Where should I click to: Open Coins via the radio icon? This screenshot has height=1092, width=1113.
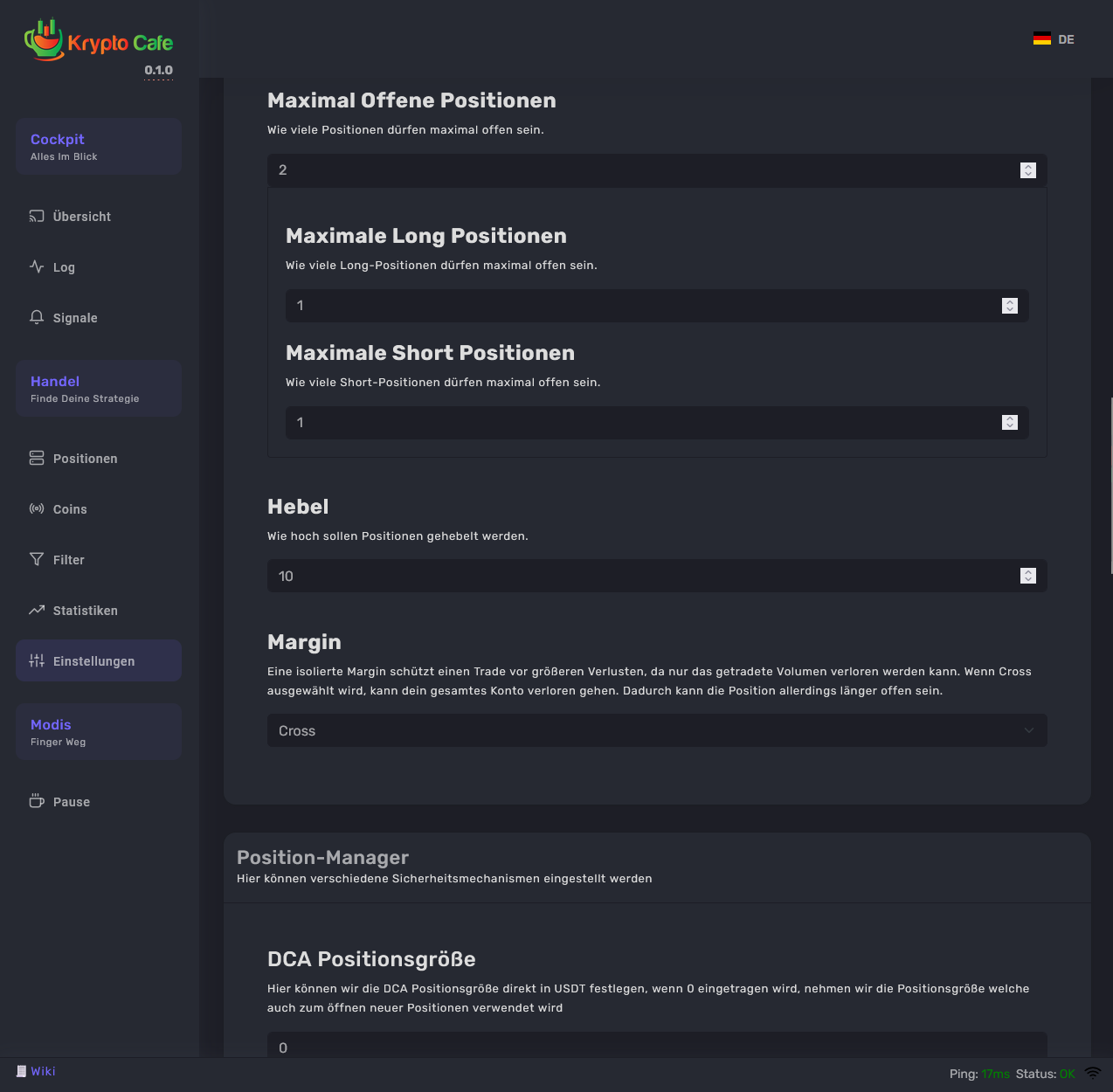[37, 508]
